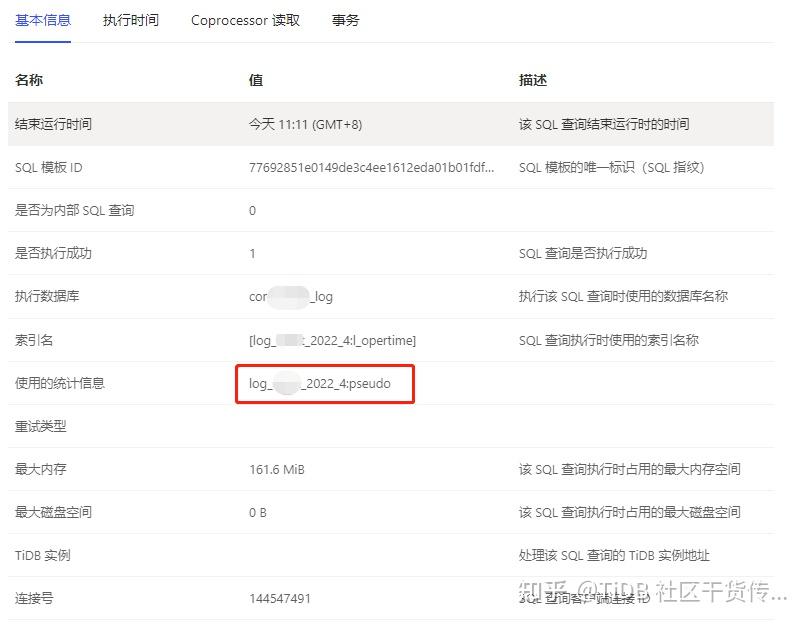Click the index name value ending in l_opertime

tap(332, 340)
